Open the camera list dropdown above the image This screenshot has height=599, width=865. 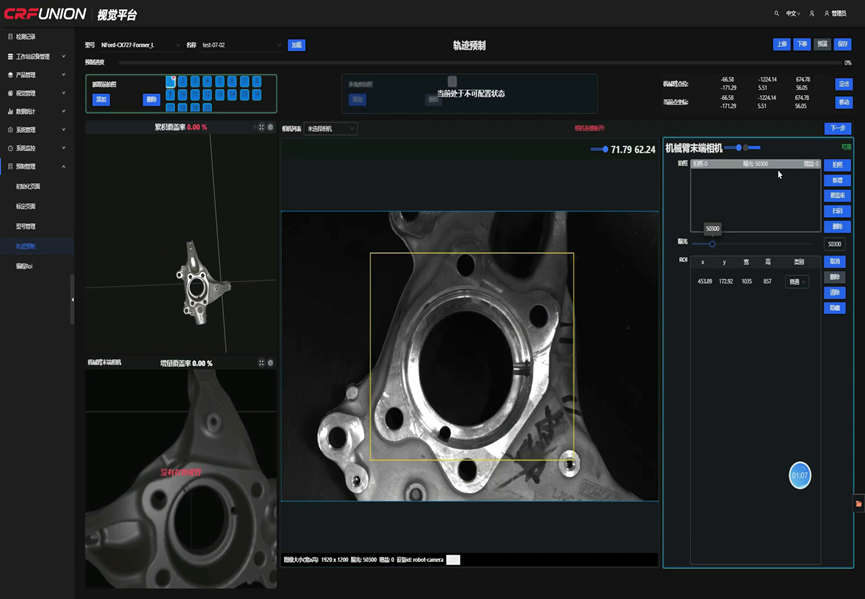pos(331,129)
